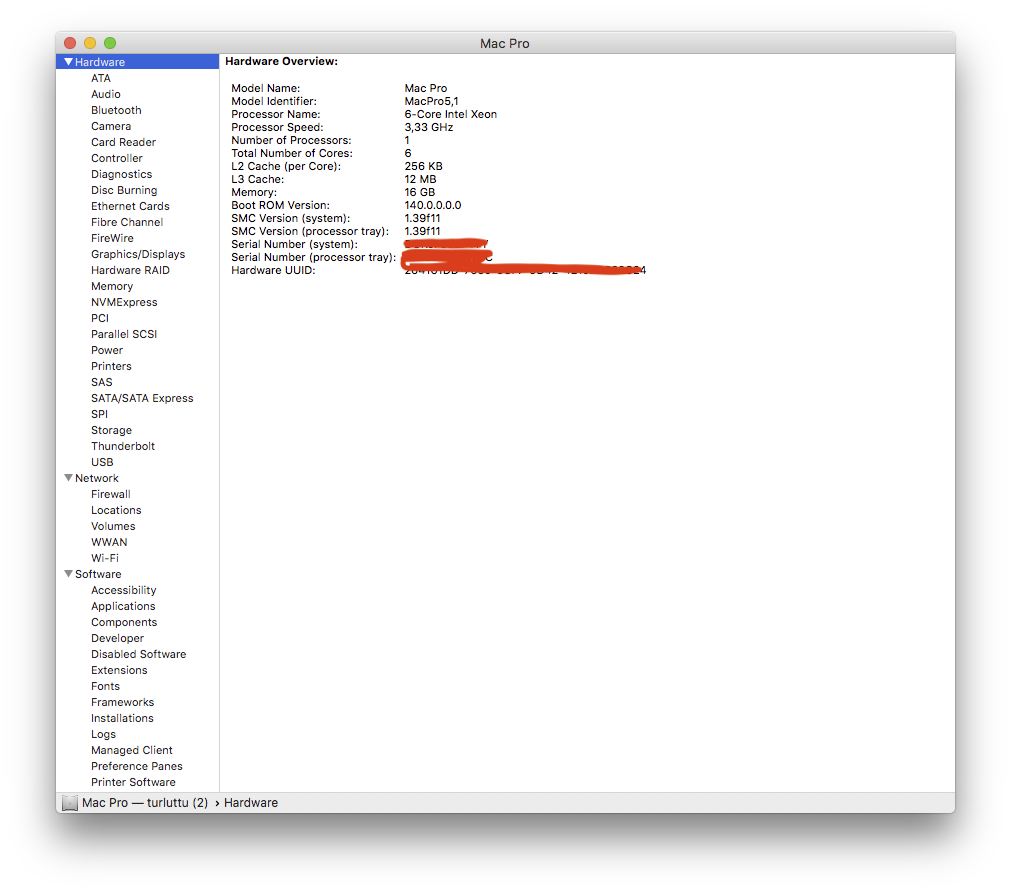This screenshot has width=1011, height=893.
Task: Collapse the Software disclosure triangle
Action: click(x=68, y=574)
